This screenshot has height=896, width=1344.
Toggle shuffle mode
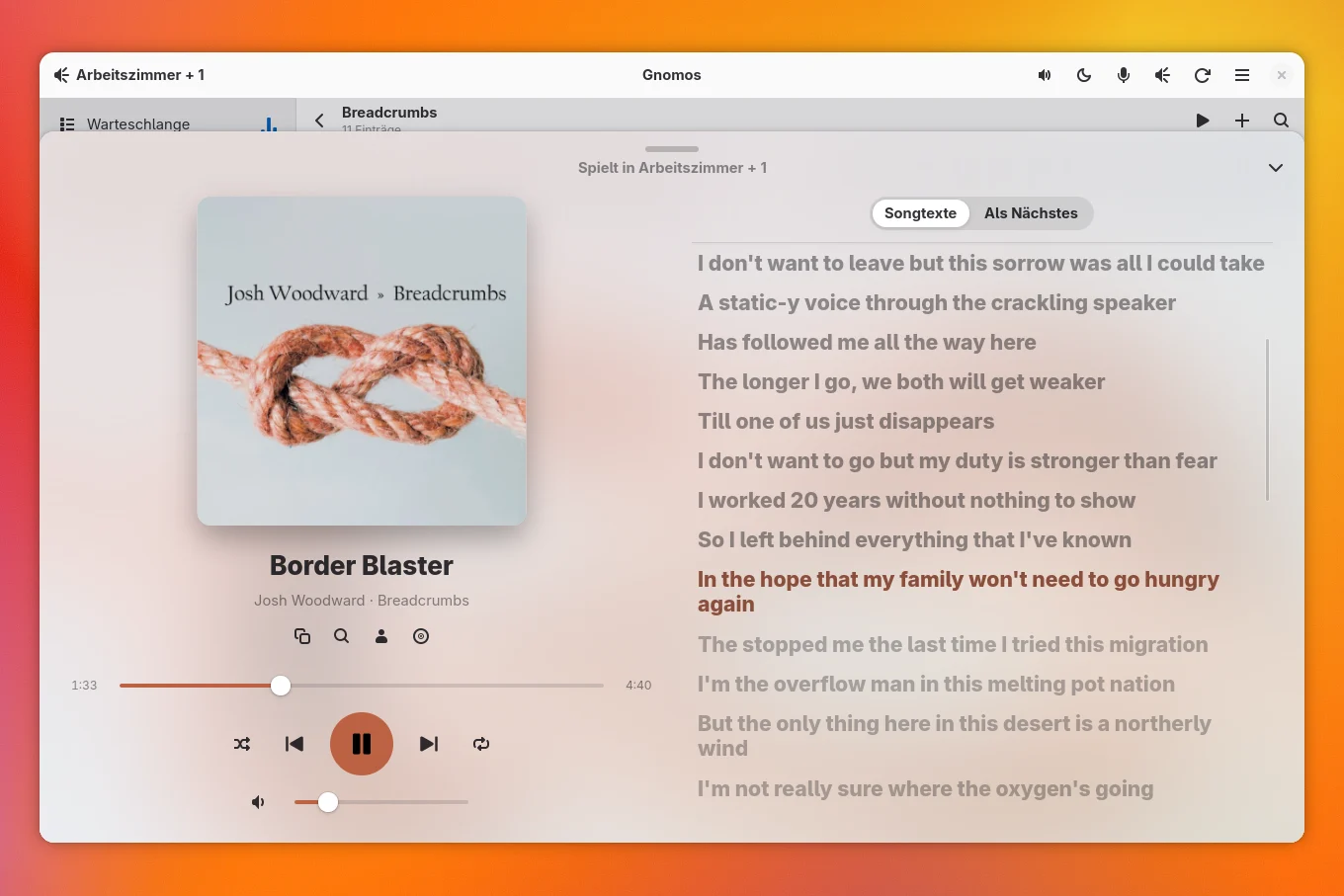coord(242,744)
